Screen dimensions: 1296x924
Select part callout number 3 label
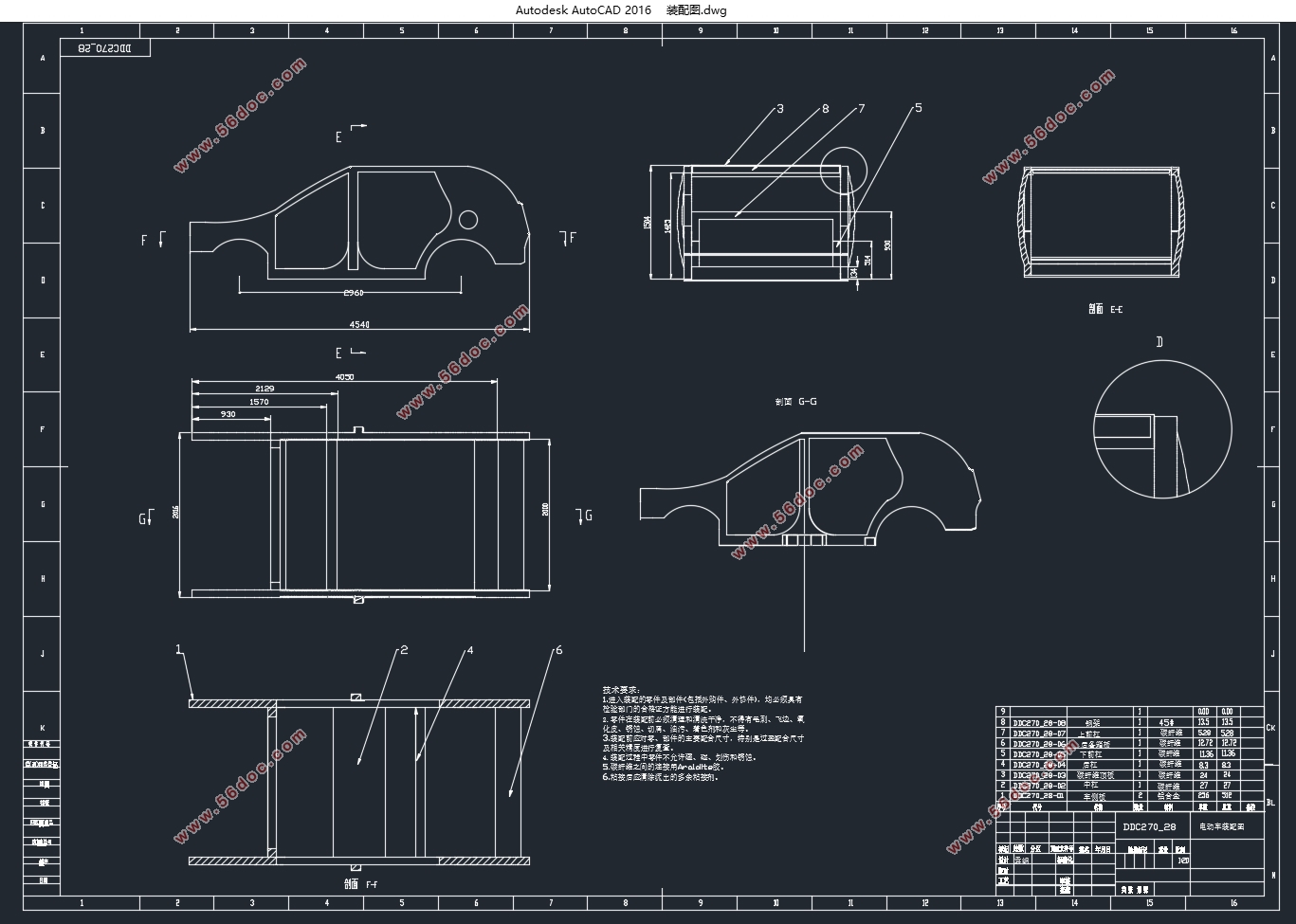(780, 109)
